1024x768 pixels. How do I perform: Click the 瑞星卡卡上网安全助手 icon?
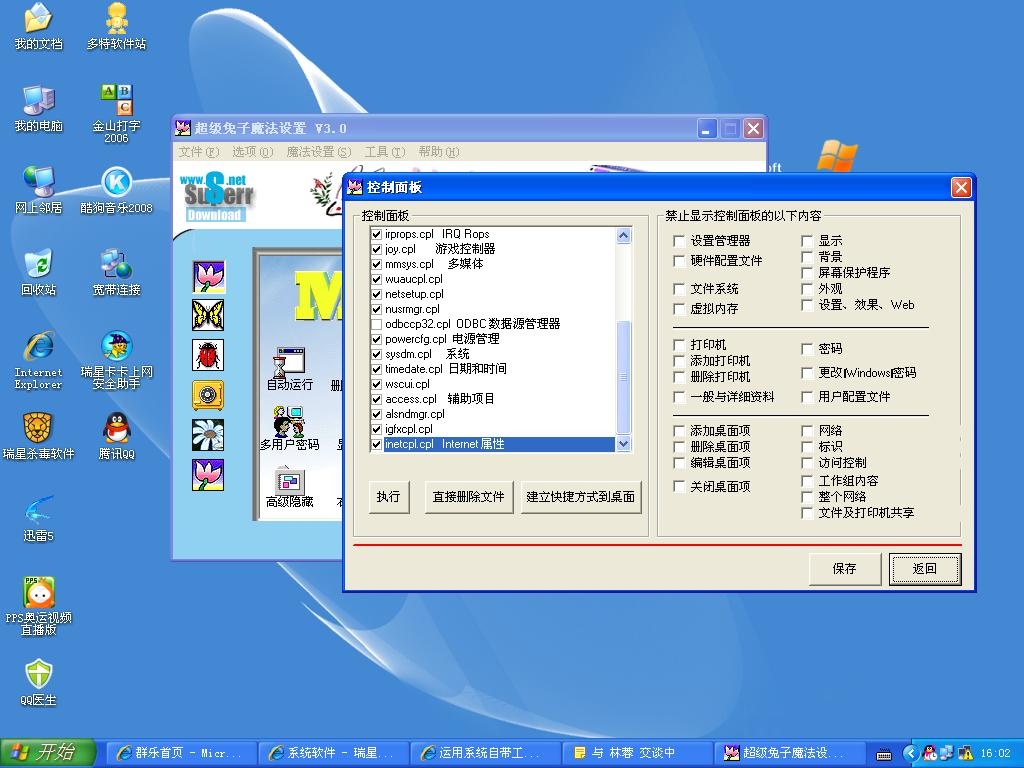(x=116, y=360)
